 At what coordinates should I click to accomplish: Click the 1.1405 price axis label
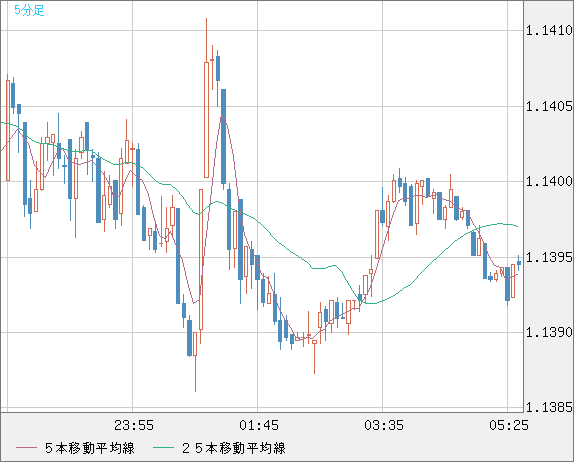click(549, 107)
